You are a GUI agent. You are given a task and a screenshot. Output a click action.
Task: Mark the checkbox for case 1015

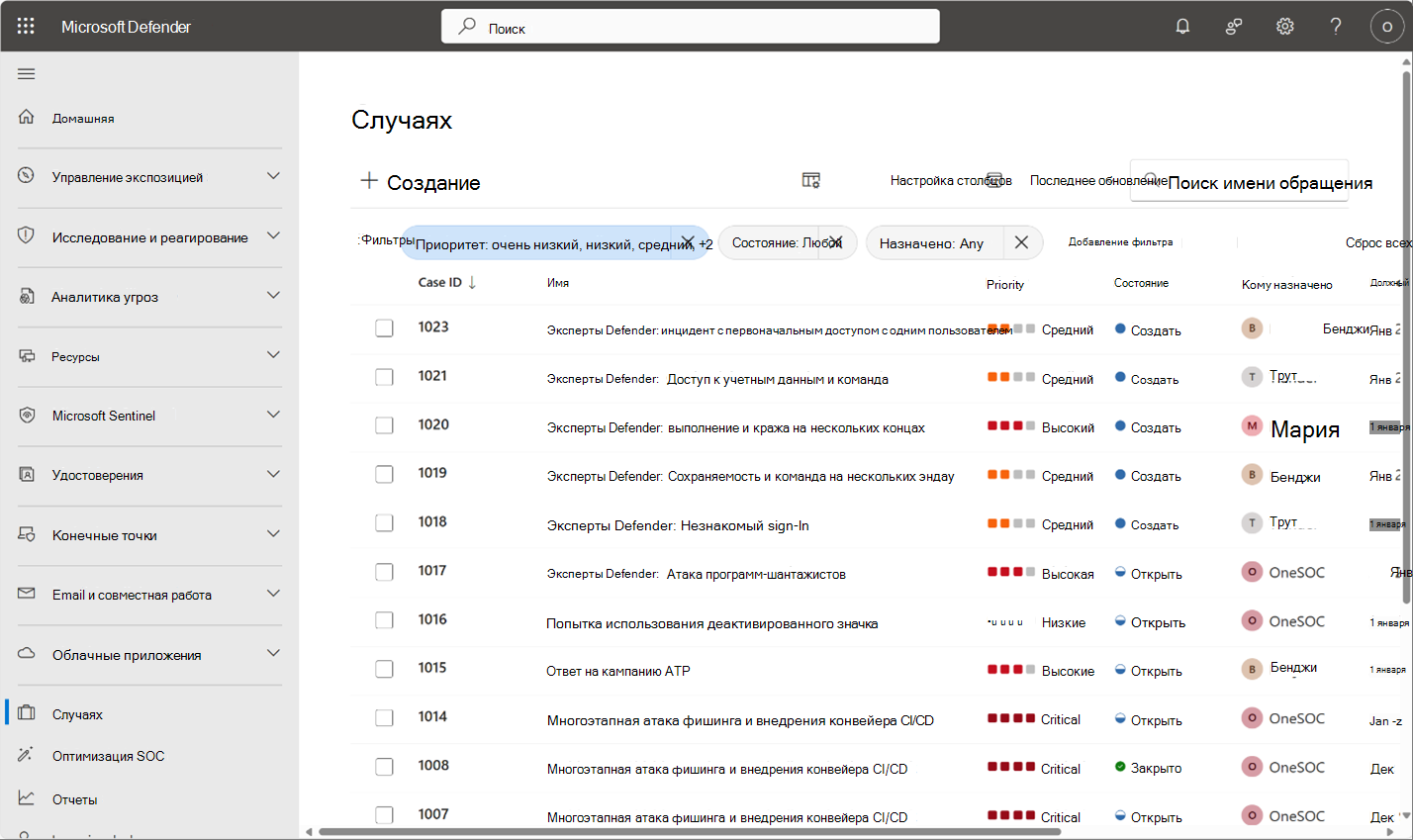point(384,669)
